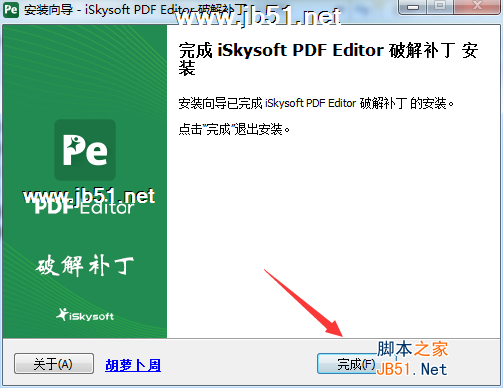This screenshot has width=503, height=388.
Task: Click the text 点击"完成"退出安装
Action: pyautogui.click(x=234, y=129)
